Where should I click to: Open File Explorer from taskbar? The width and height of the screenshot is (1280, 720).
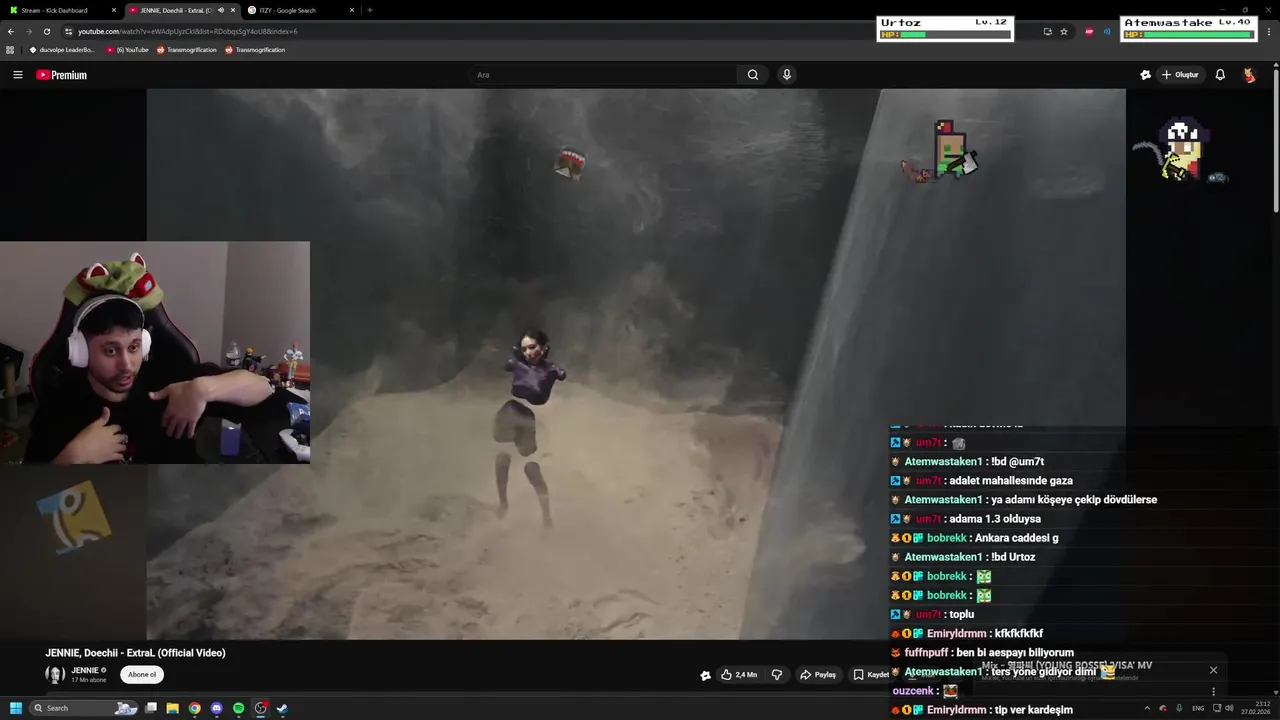173,708
